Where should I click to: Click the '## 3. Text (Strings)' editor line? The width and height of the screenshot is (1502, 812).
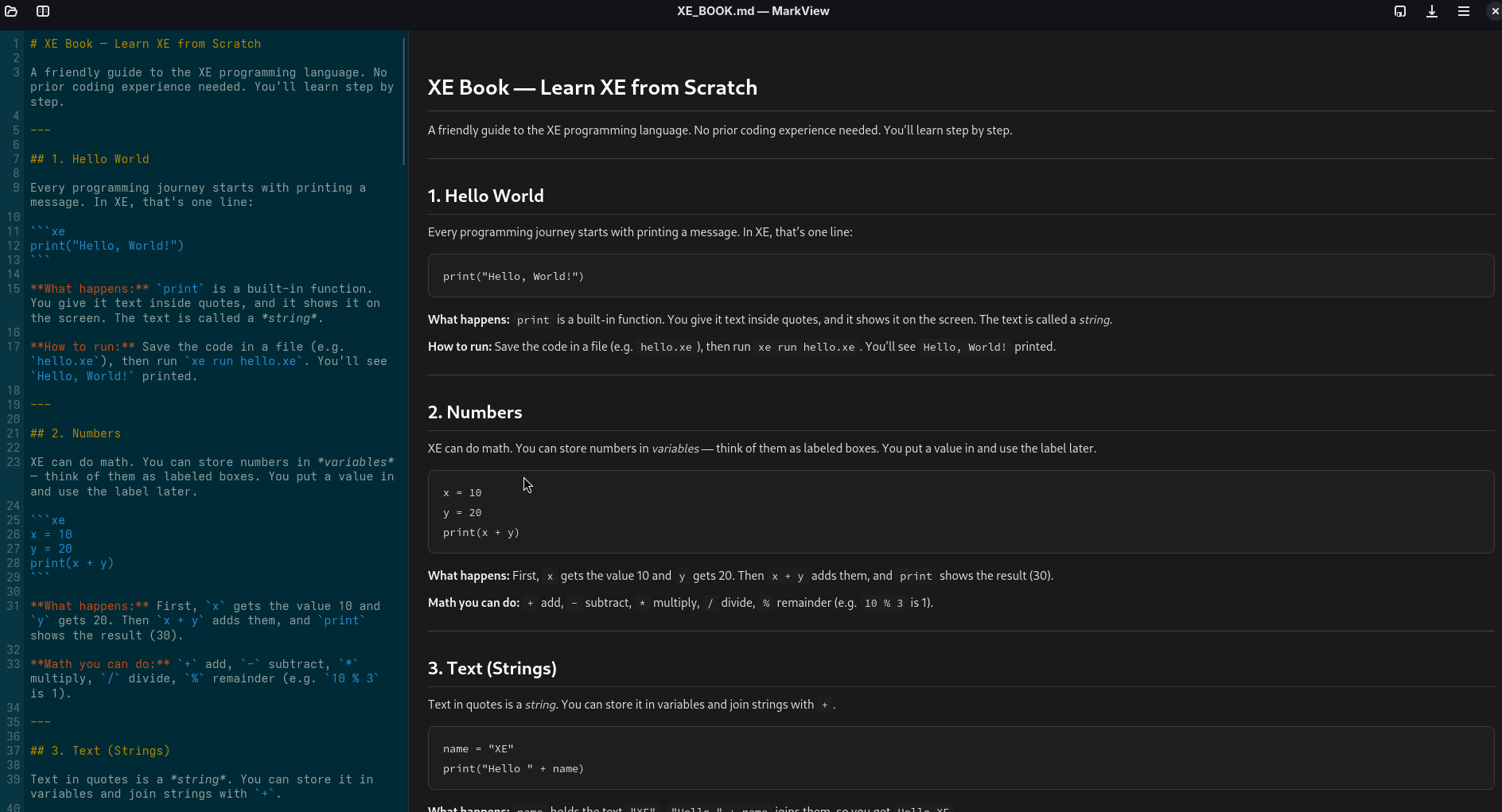(x=100, y=751)
